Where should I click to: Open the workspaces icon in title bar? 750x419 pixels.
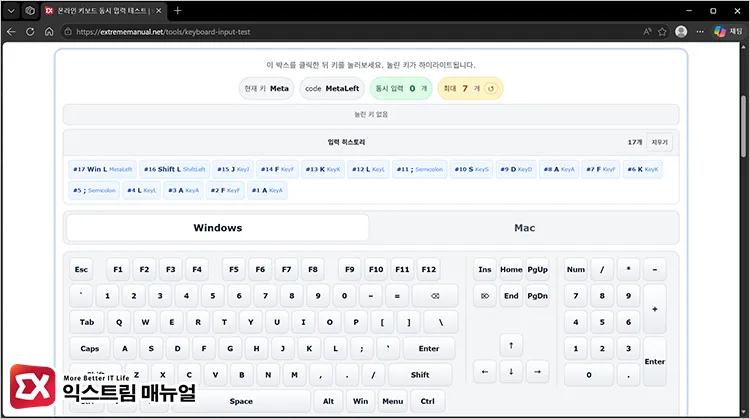(x=30, y=11)
